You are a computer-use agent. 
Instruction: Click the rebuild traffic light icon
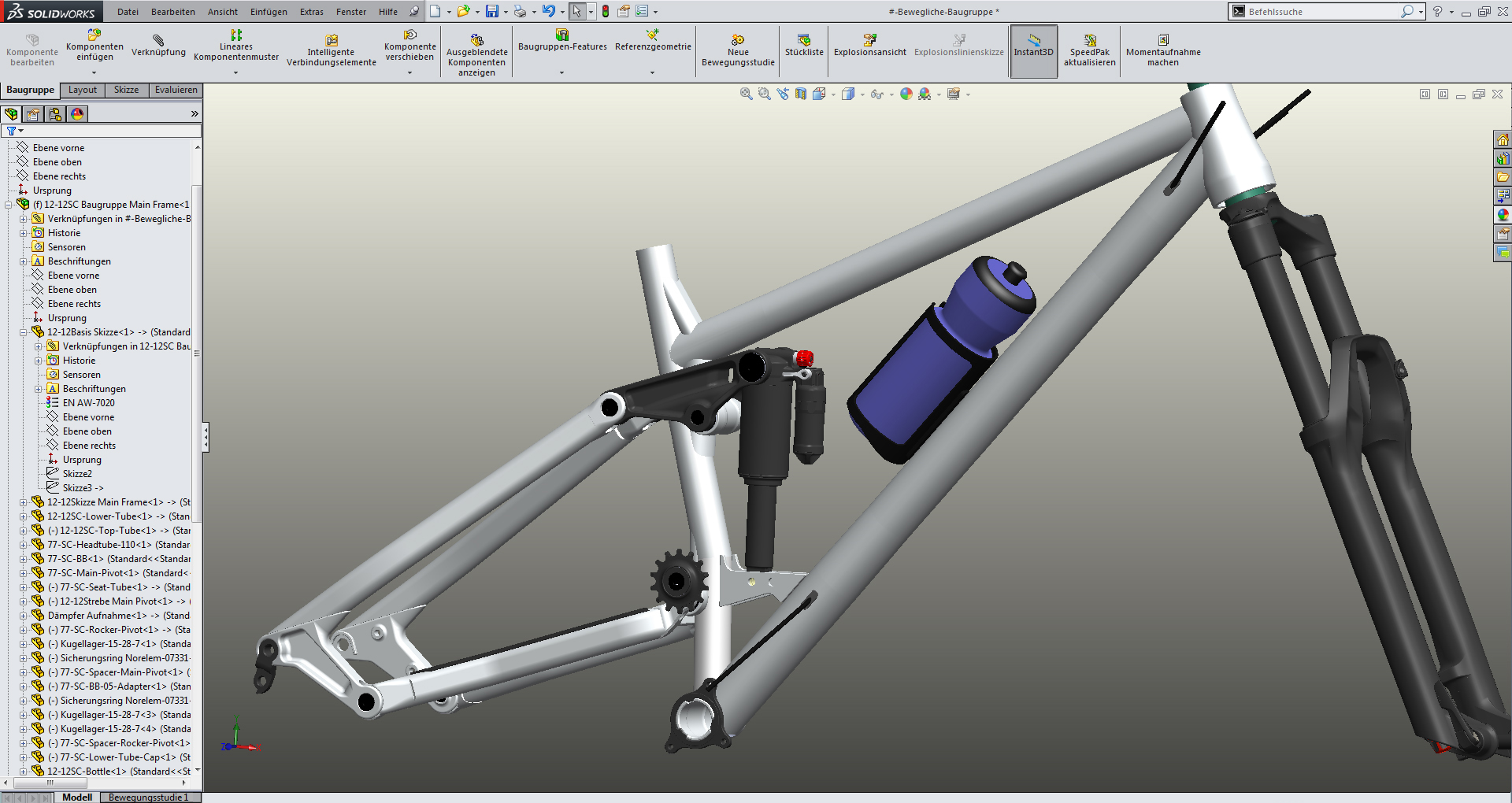click(x=605, y=11)
